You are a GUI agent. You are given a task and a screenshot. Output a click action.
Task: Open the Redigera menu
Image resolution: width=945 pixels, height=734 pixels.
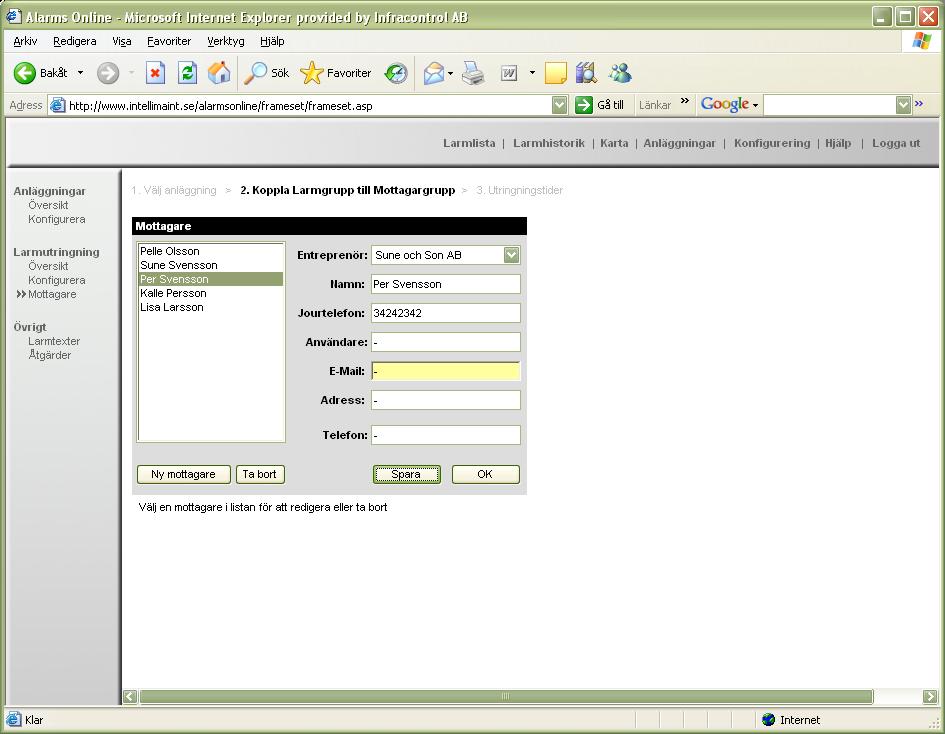point(75,41)
